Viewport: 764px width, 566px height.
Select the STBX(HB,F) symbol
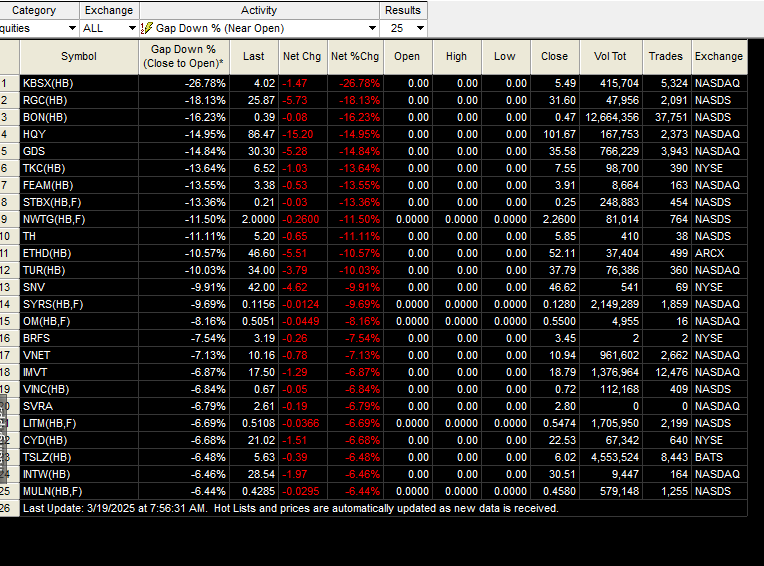[52, 203]
